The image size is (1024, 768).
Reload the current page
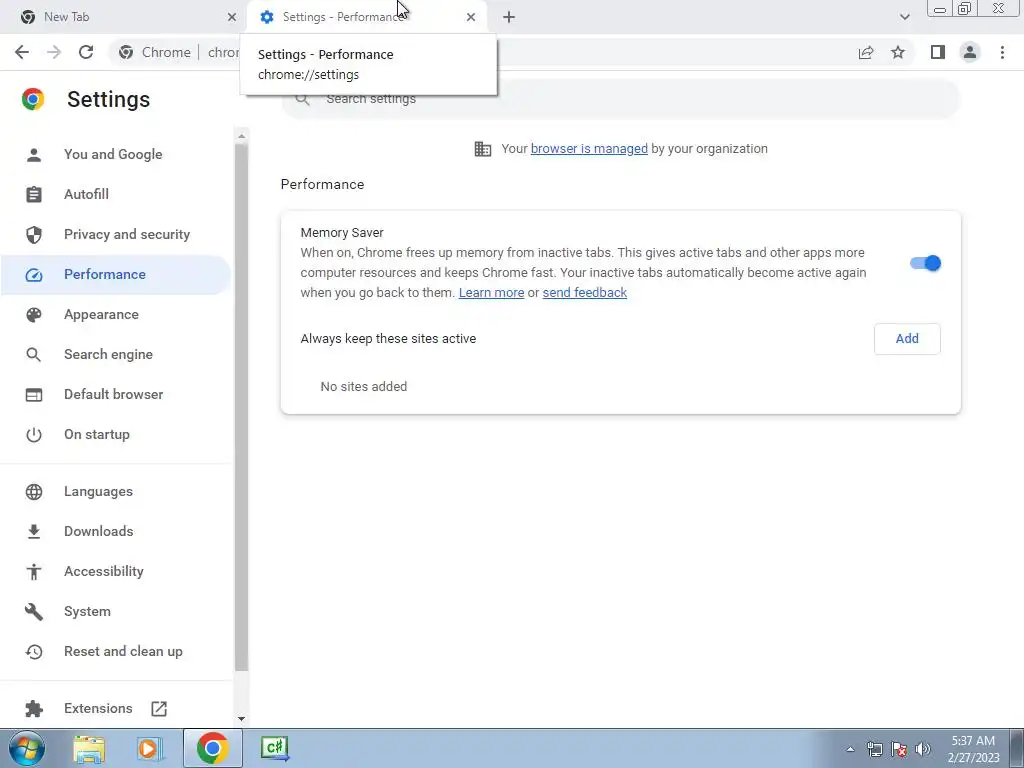86,52
